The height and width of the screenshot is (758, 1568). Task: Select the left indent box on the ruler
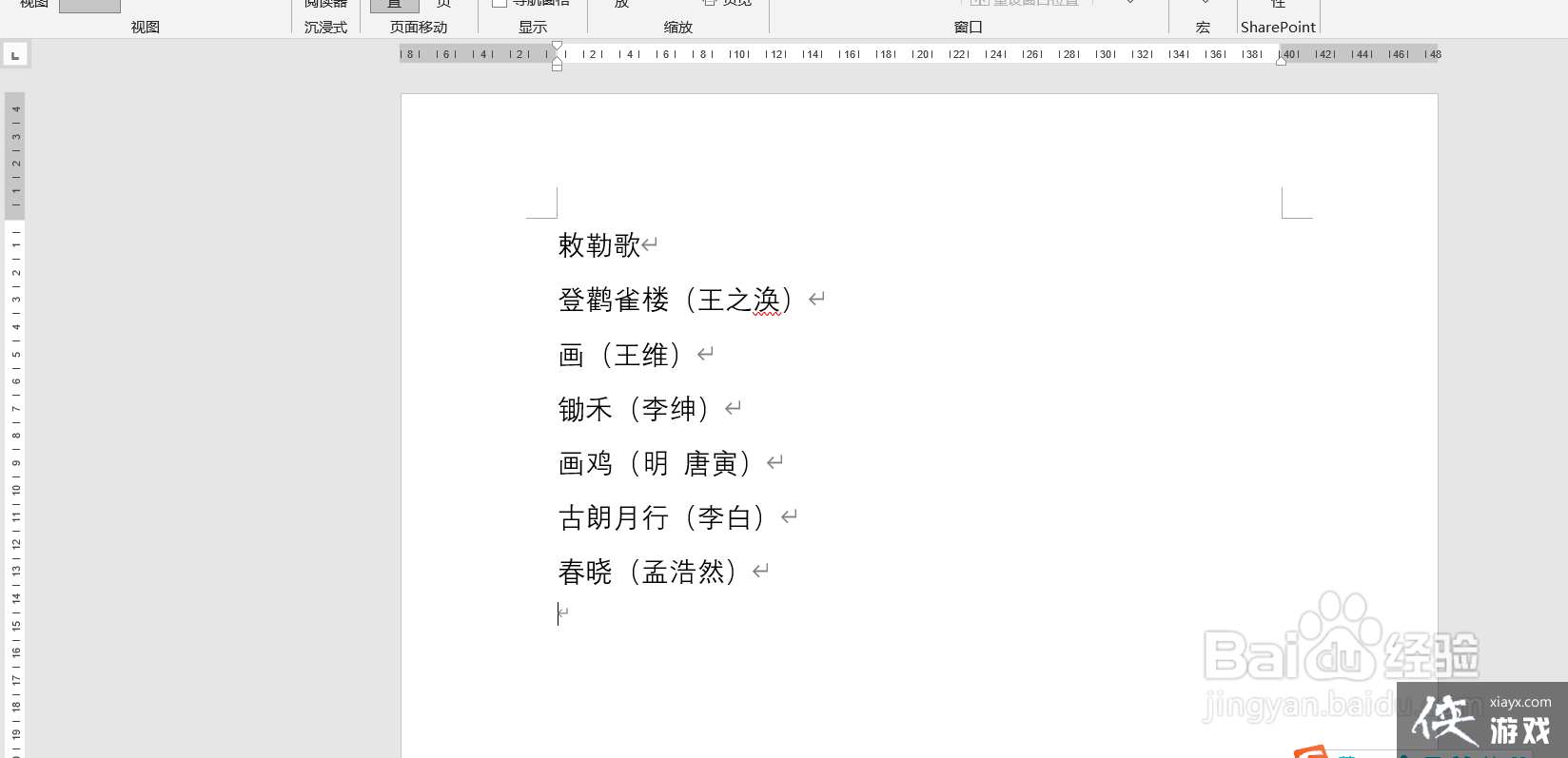557,67
